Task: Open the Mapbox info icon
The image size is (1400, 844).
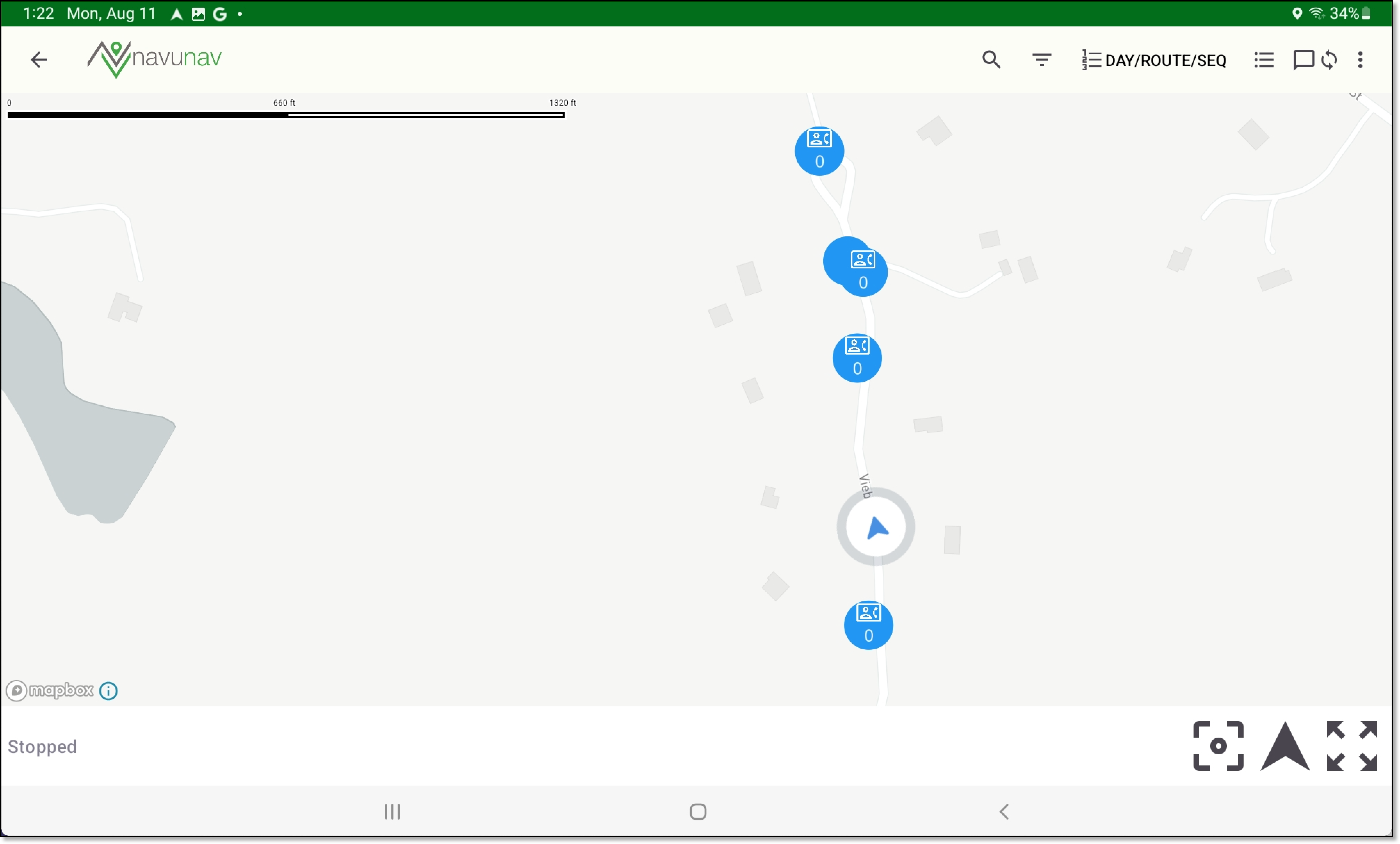Action: [x=108, y=691]
